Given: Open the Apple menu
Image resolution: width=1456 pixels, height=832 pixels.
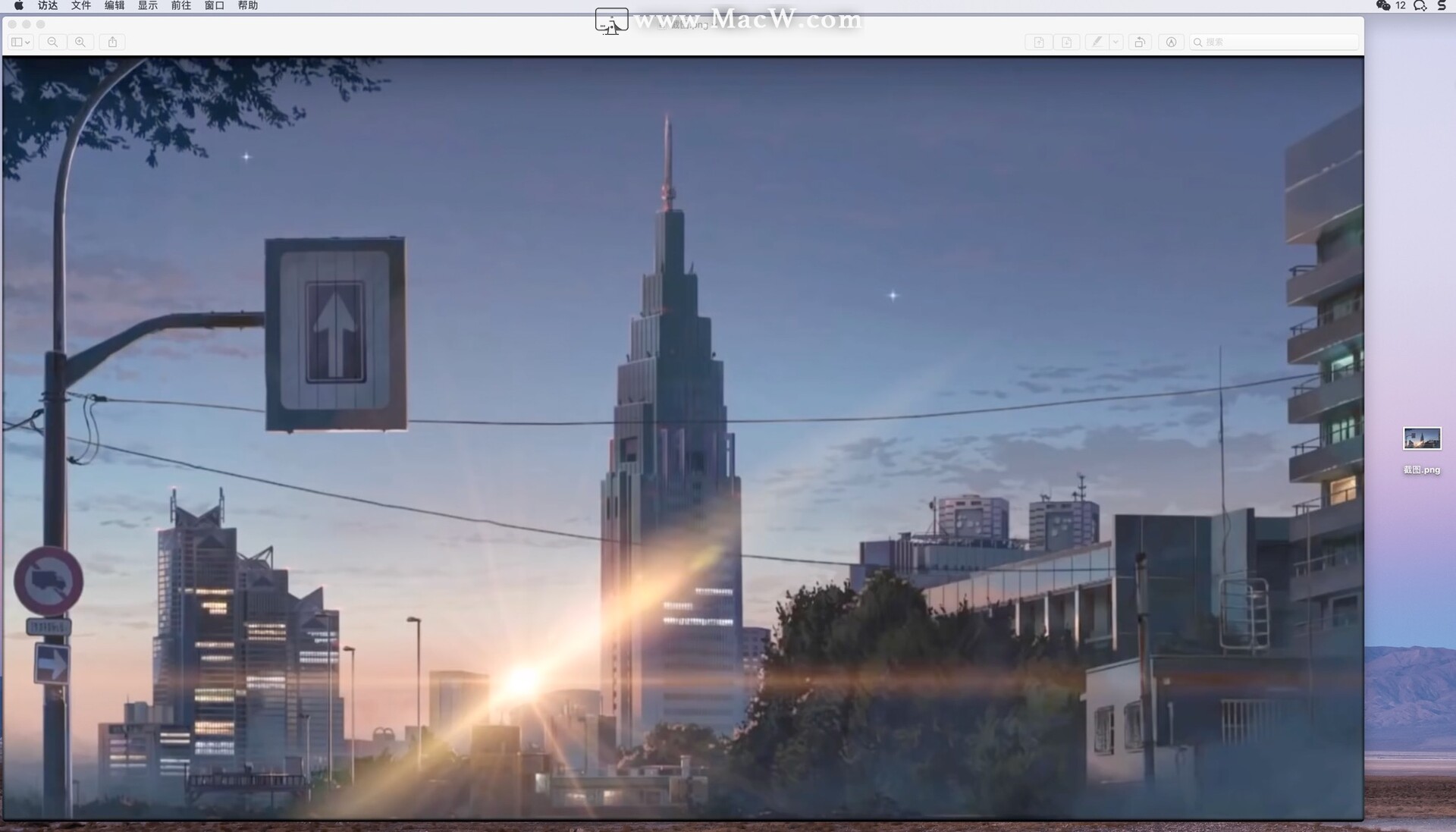Looking at the screenshot, I should (19, 5).
